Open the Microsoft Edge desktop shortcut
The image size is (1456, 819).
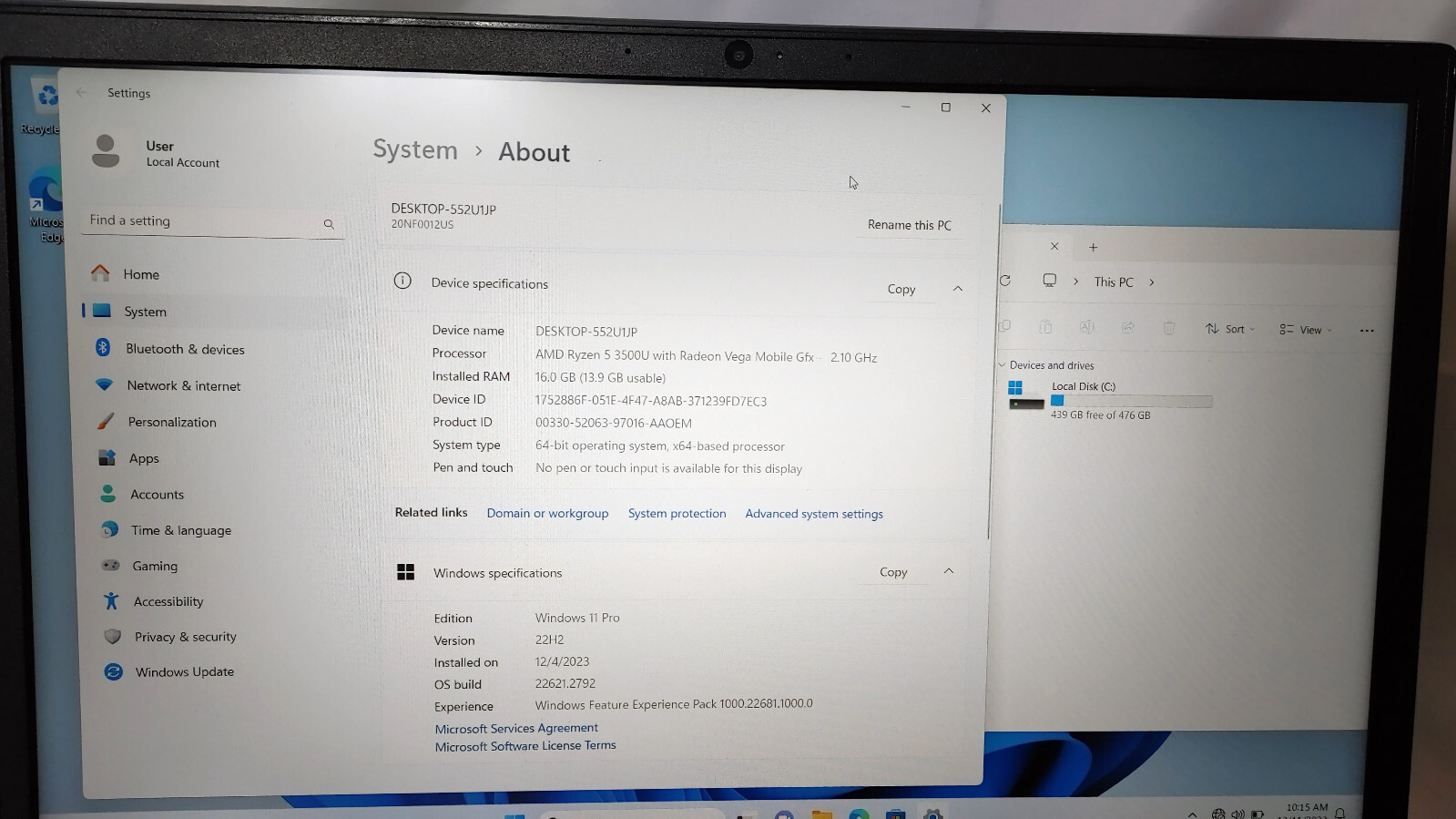(x=47, y=205)
